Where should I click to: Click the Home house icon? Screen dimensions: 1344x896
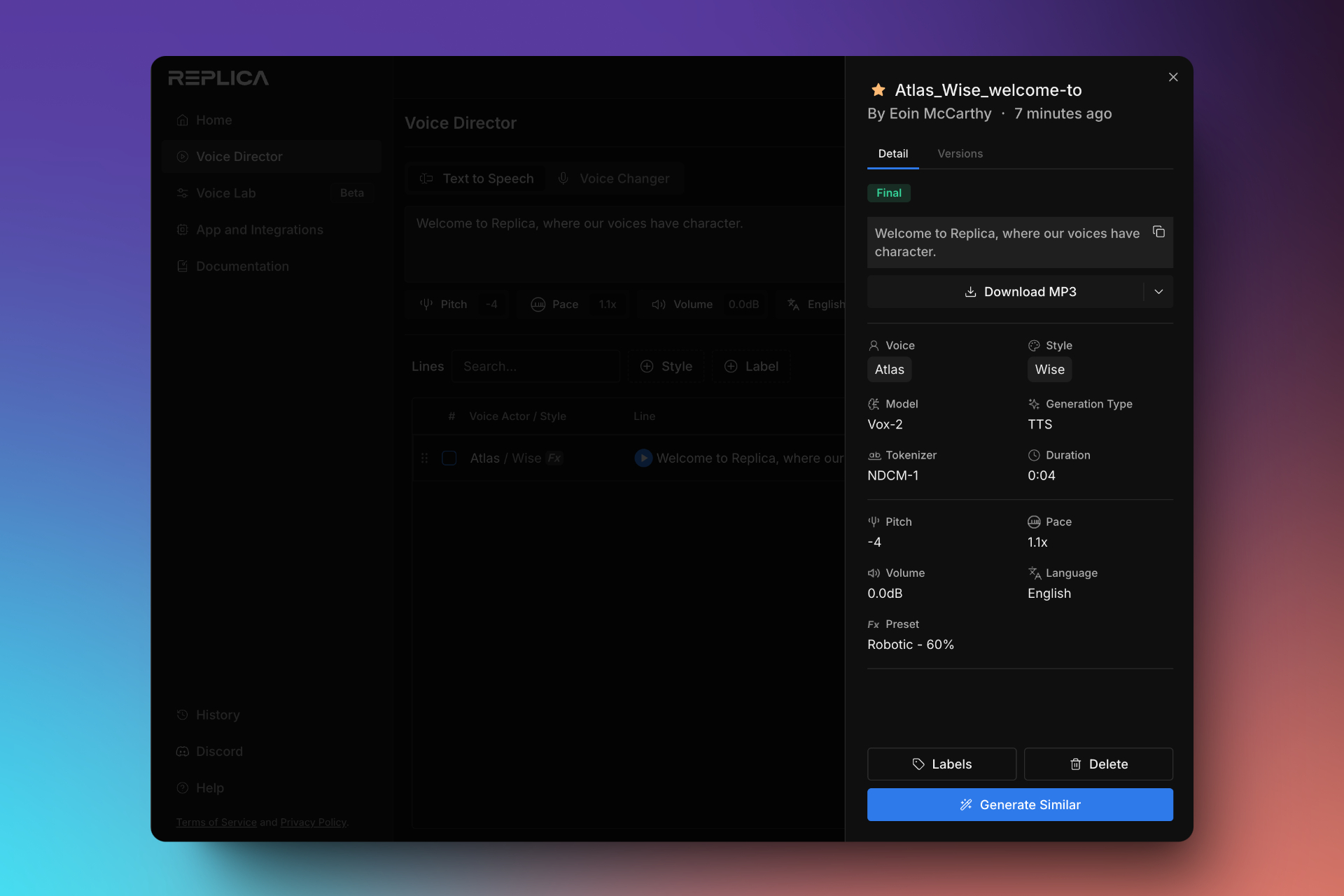(x=183, y=120)
